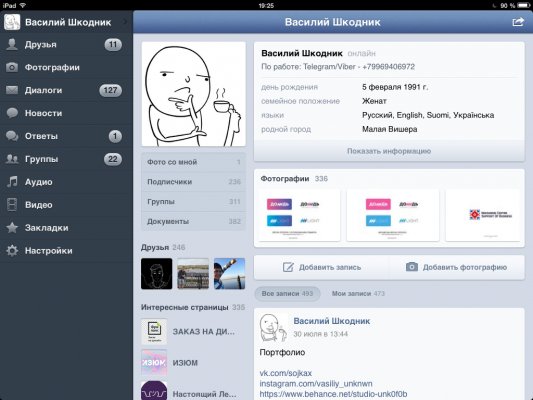Tap the Добавить фотографию camera icon
The image size is (533, 400).
click(x=412, y=267)
